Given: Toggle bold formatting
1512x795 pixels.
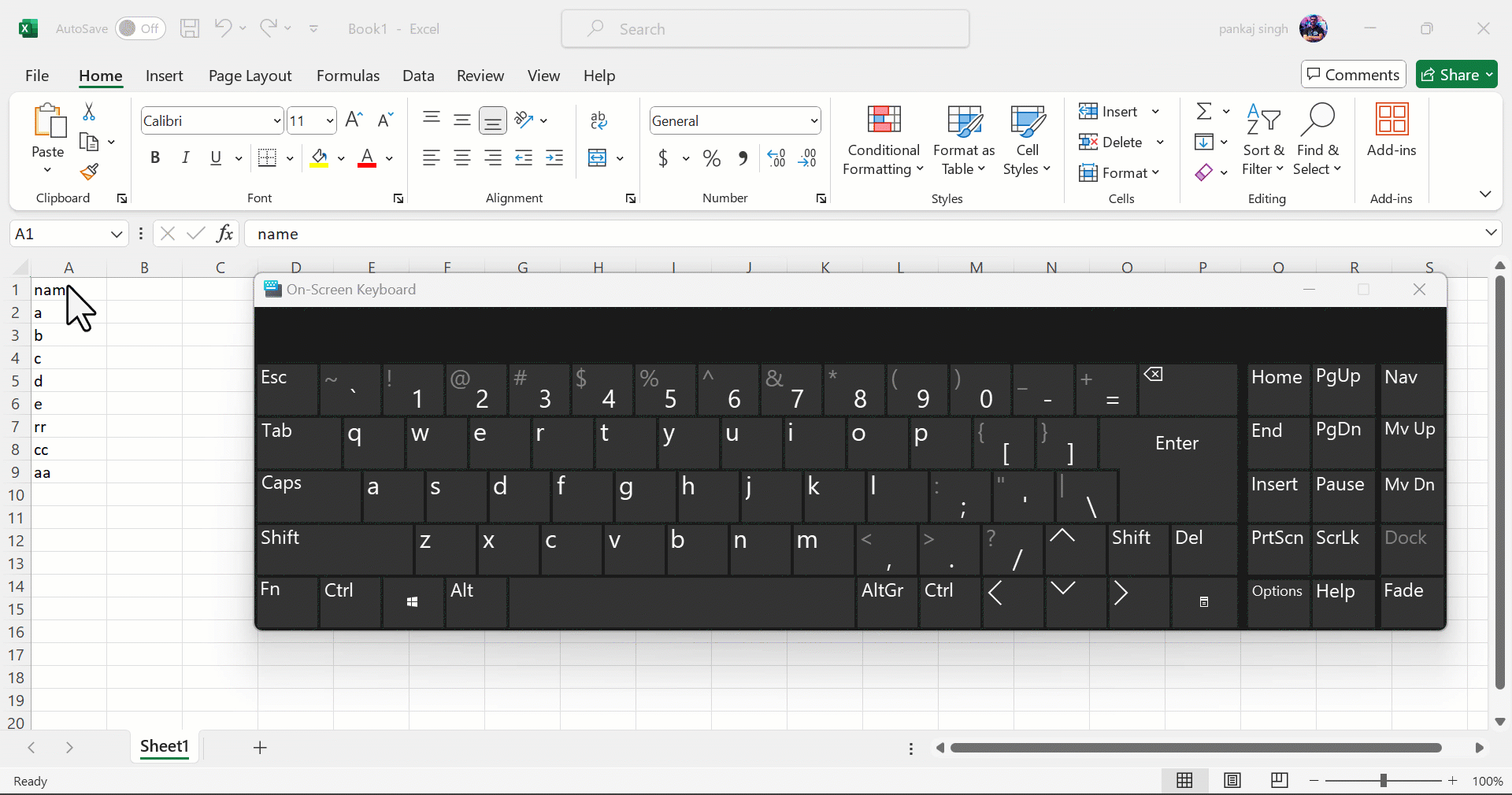Looking at the screenshot, I should (x=154, y=157).
